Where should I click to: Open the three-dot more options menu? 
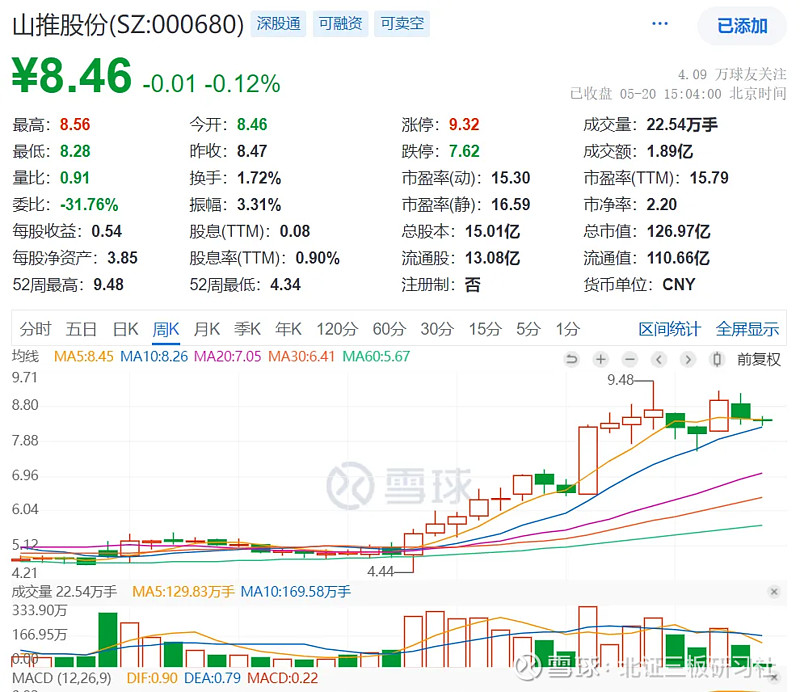click(x=660, y=24)
